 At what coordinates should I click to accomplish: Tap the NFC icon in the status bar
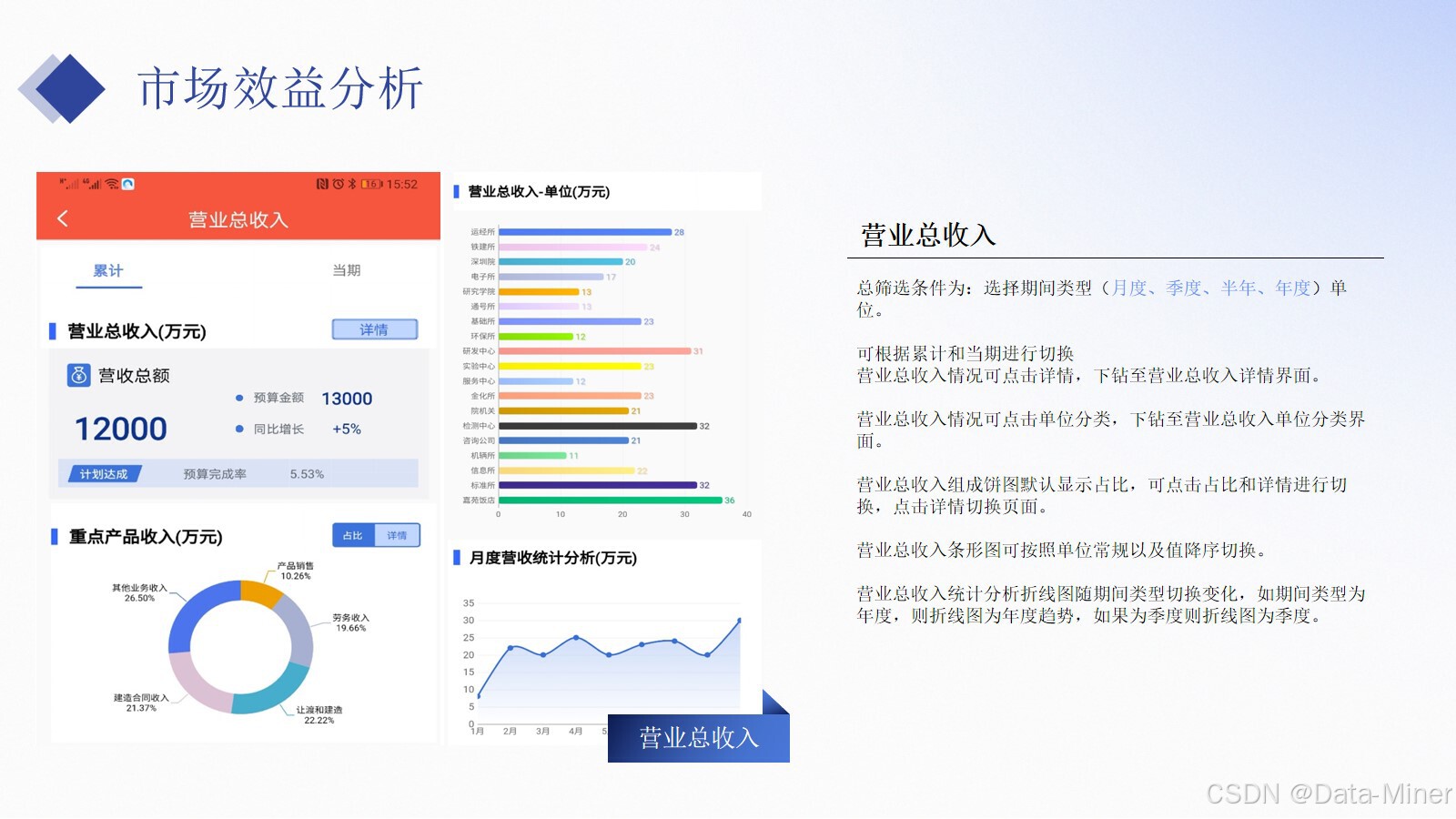point(322,184)
